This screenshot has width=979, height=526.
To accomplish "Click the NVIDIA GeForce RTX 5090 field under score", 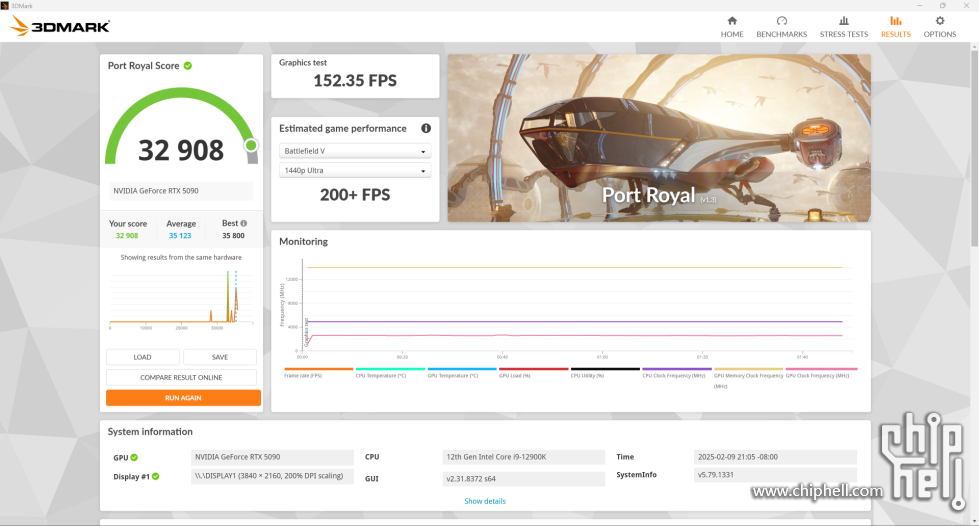I will 181,191.
